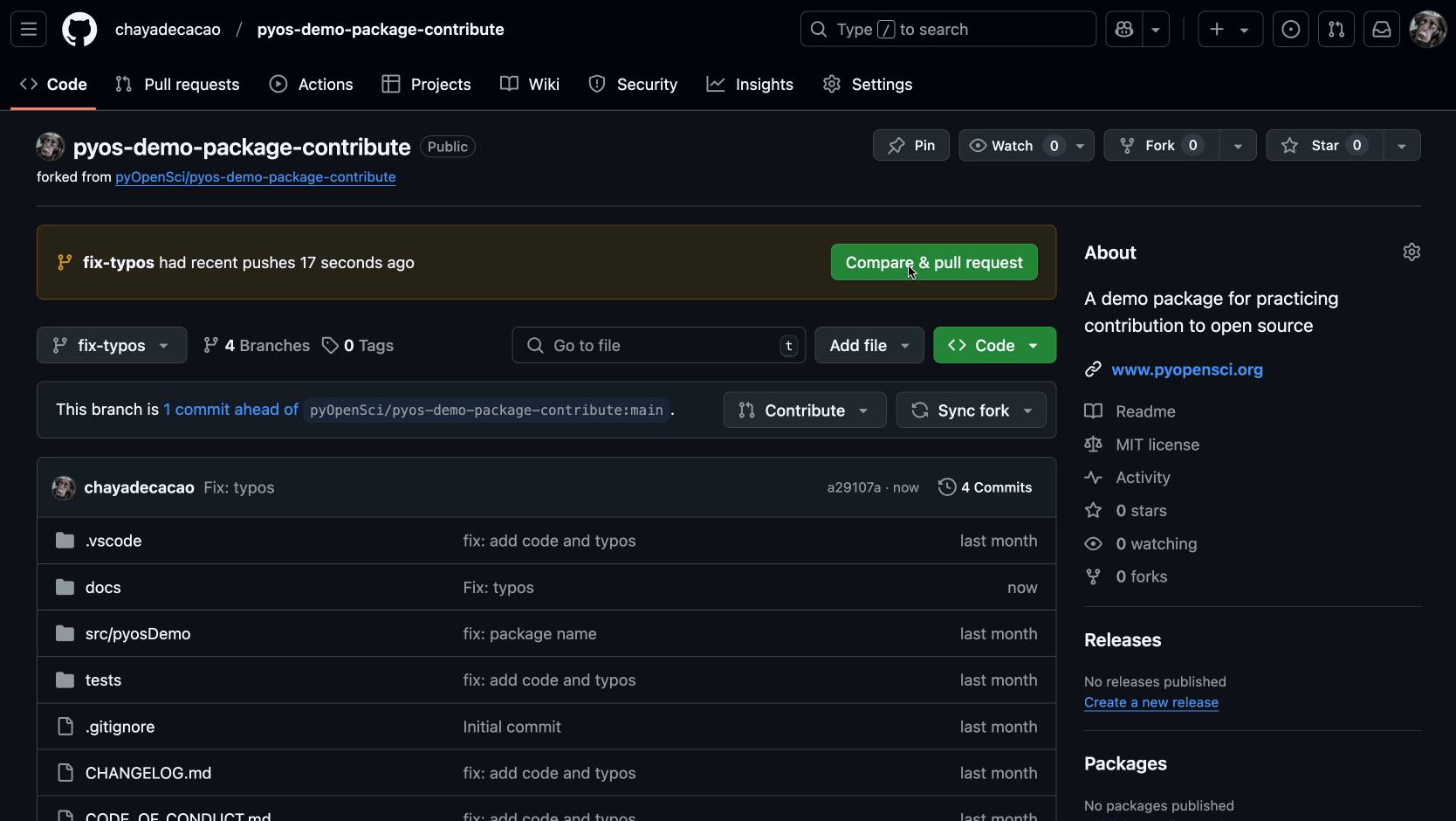
Task: Open the fix: package name commit
Action: point(530,634)
